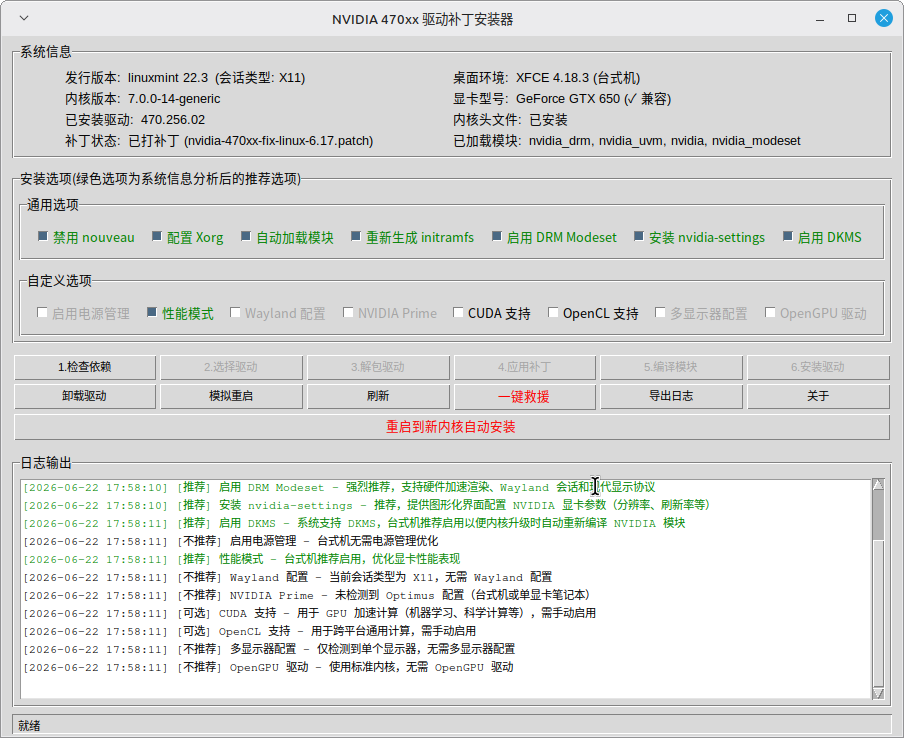Click the greyed-out OpenGPU 驱动 checkbox

click(770, 312)
